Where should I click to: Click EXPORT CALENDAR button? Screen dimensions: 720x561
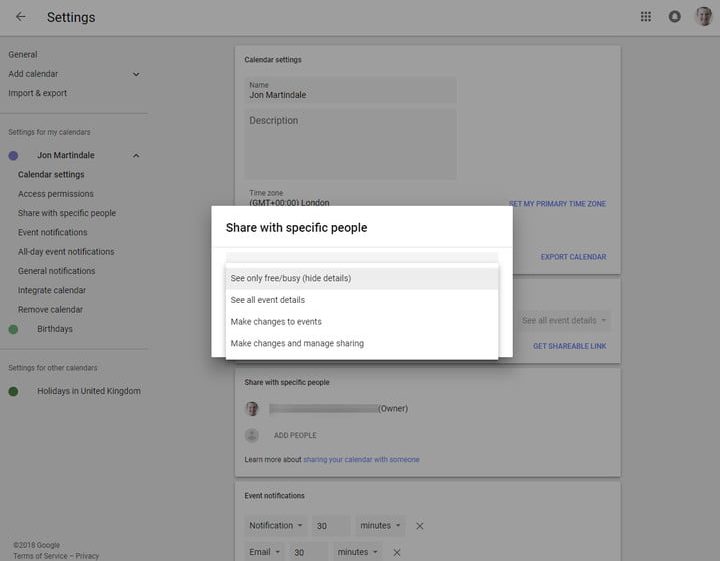tap(574, 257)
